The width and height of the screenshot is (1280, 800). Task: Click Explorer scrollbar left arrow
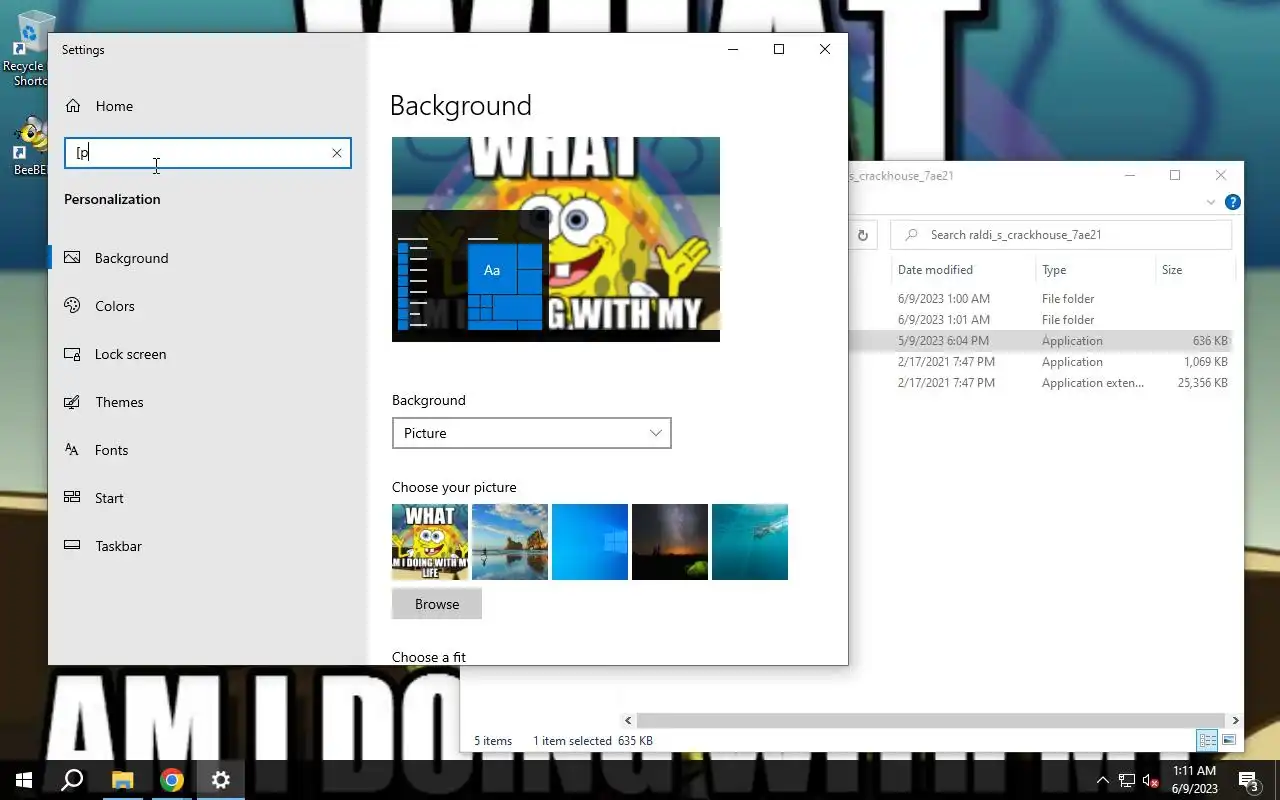(x=628, y=720)
